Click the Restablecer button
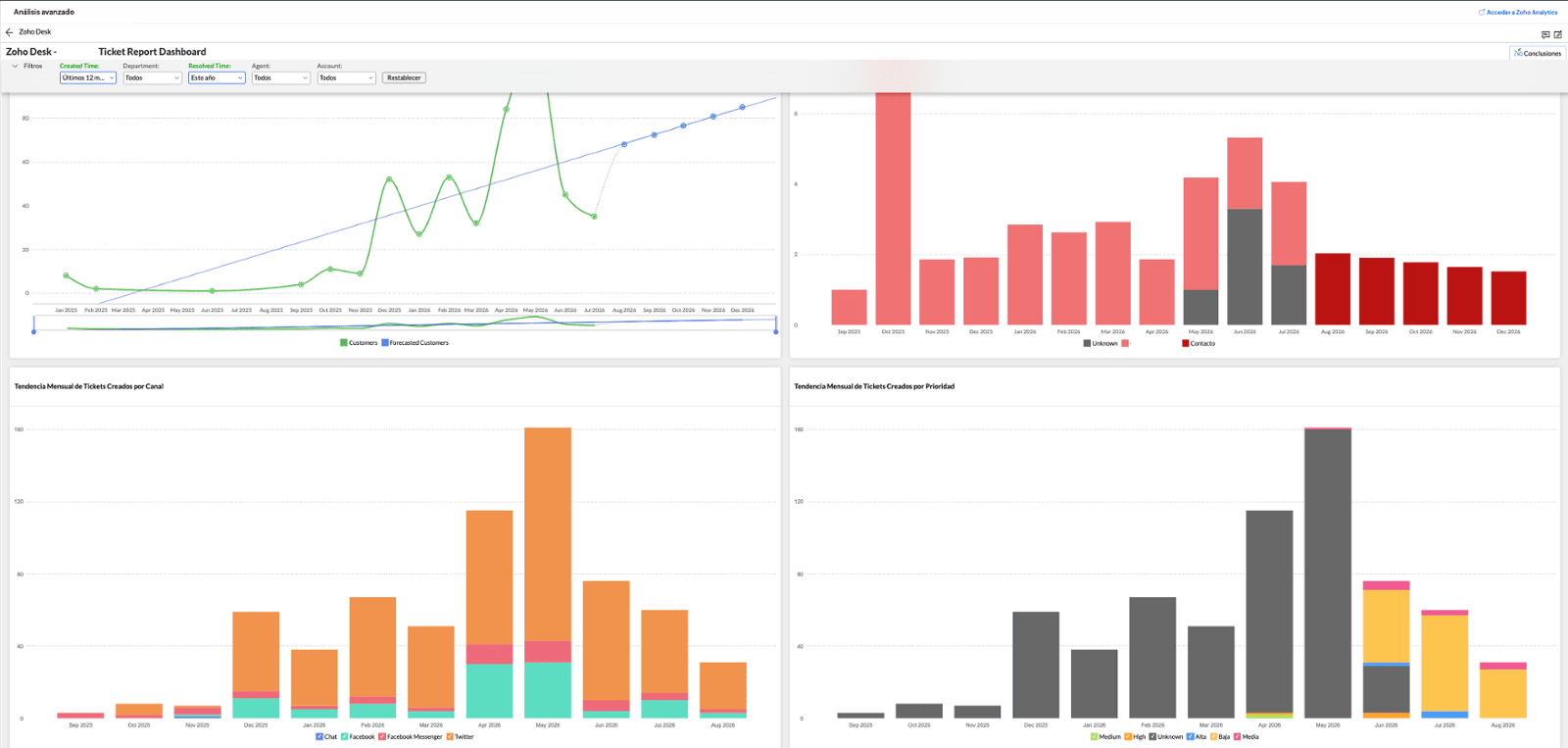Image resolution: width=1568 pixels, height=748 pixels. point(404,78)
